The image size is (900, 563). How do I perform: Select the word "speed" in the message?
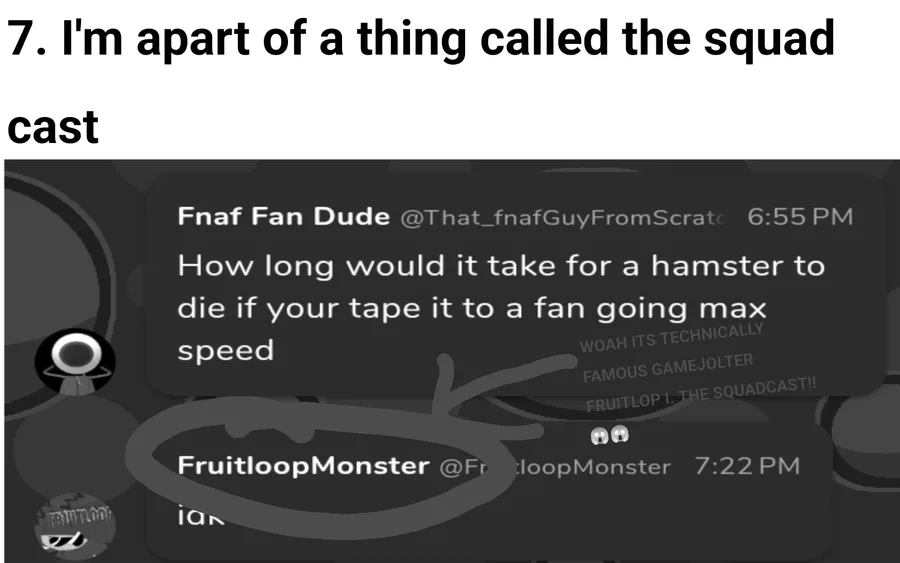(x=225, y=350)
